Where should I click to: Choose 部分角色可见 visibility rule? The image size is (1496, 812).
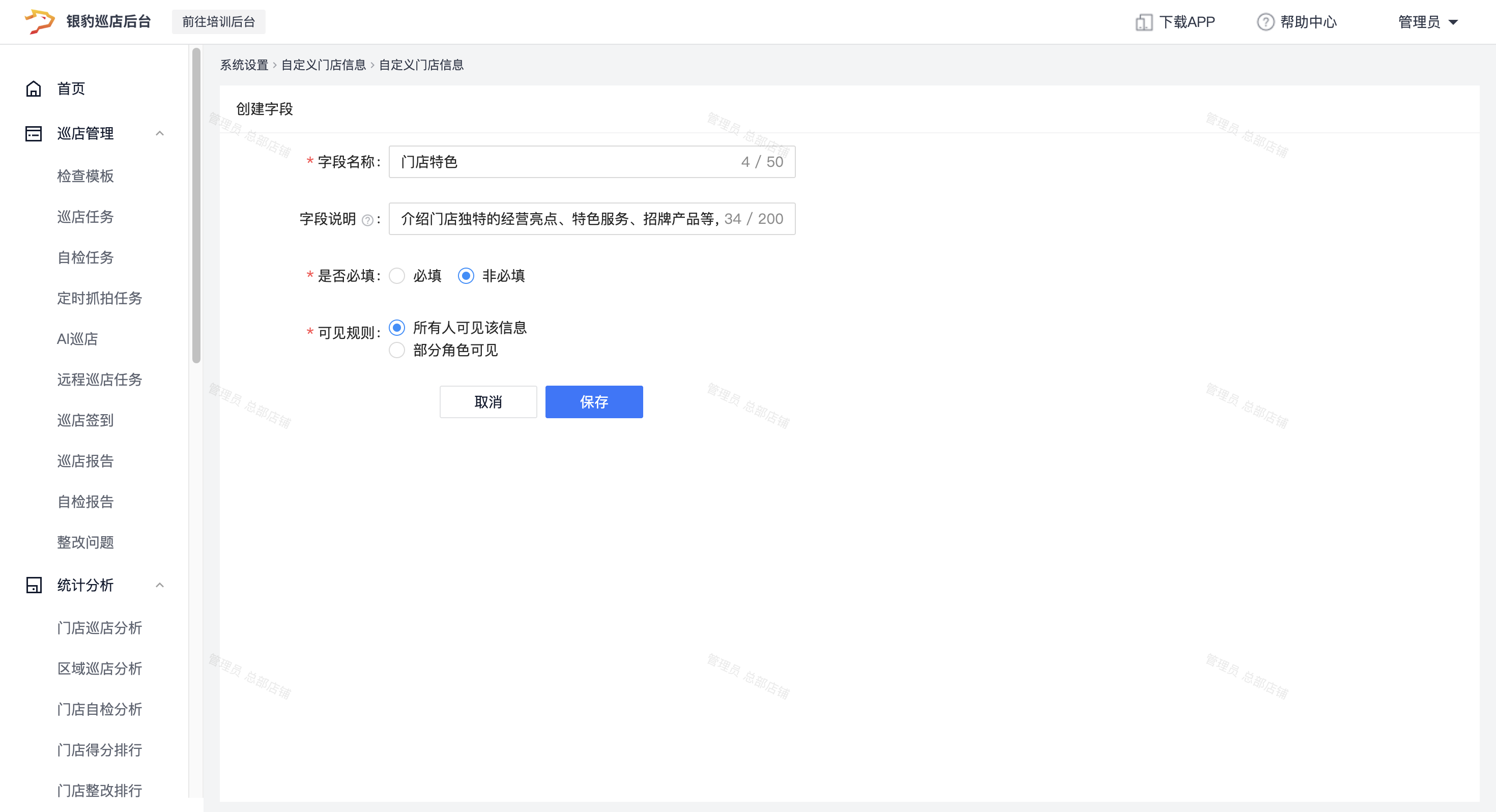pos(397,350)
